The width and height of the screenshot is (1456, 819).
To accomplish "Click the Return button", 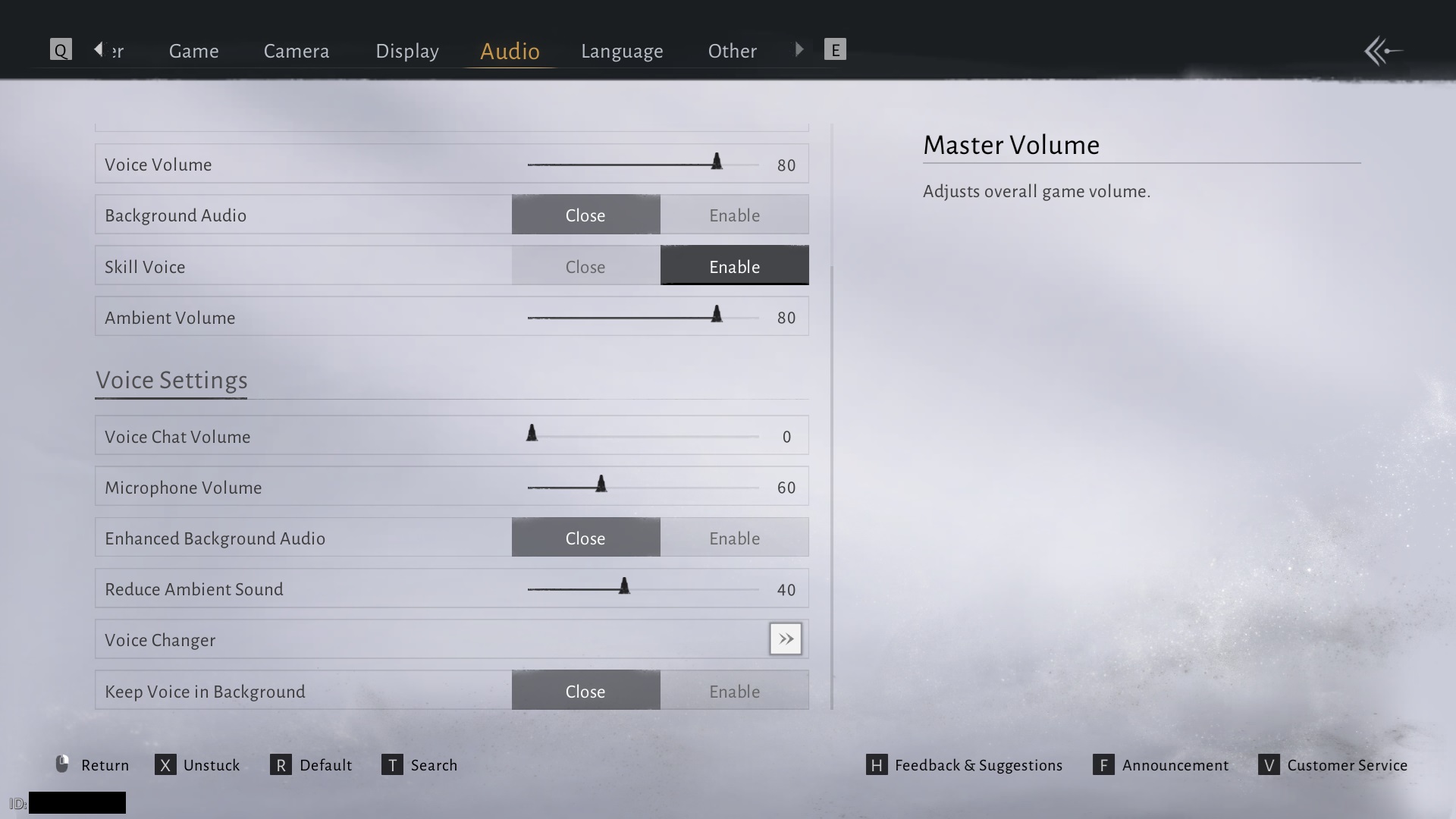I will [93, 765].
